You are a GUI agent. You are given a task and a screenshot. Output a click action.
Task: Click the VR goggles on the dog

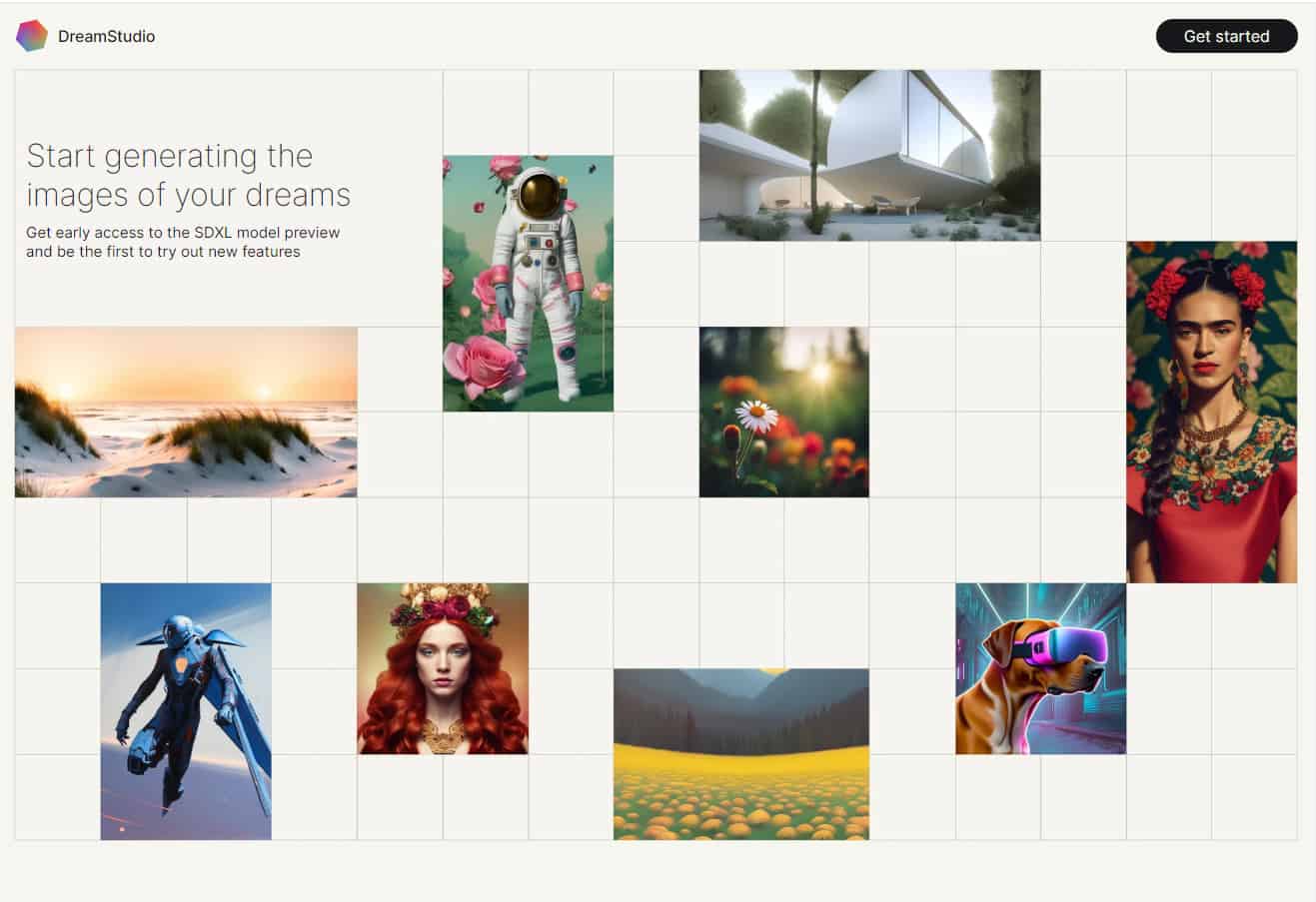[x=1064, y=646]
